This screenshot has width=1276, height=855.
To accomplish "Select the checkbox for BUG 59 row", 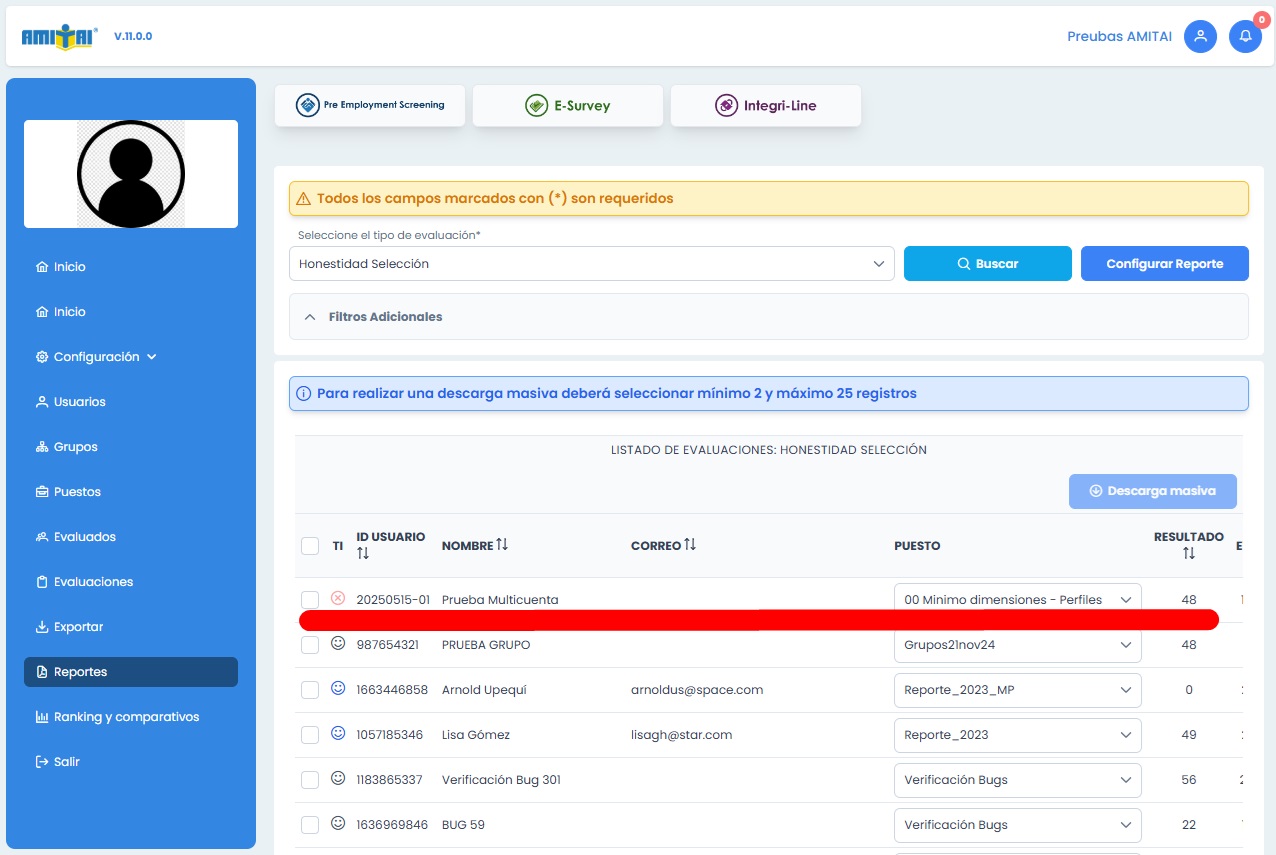I will pyautogui.click(x=310, y=825).
